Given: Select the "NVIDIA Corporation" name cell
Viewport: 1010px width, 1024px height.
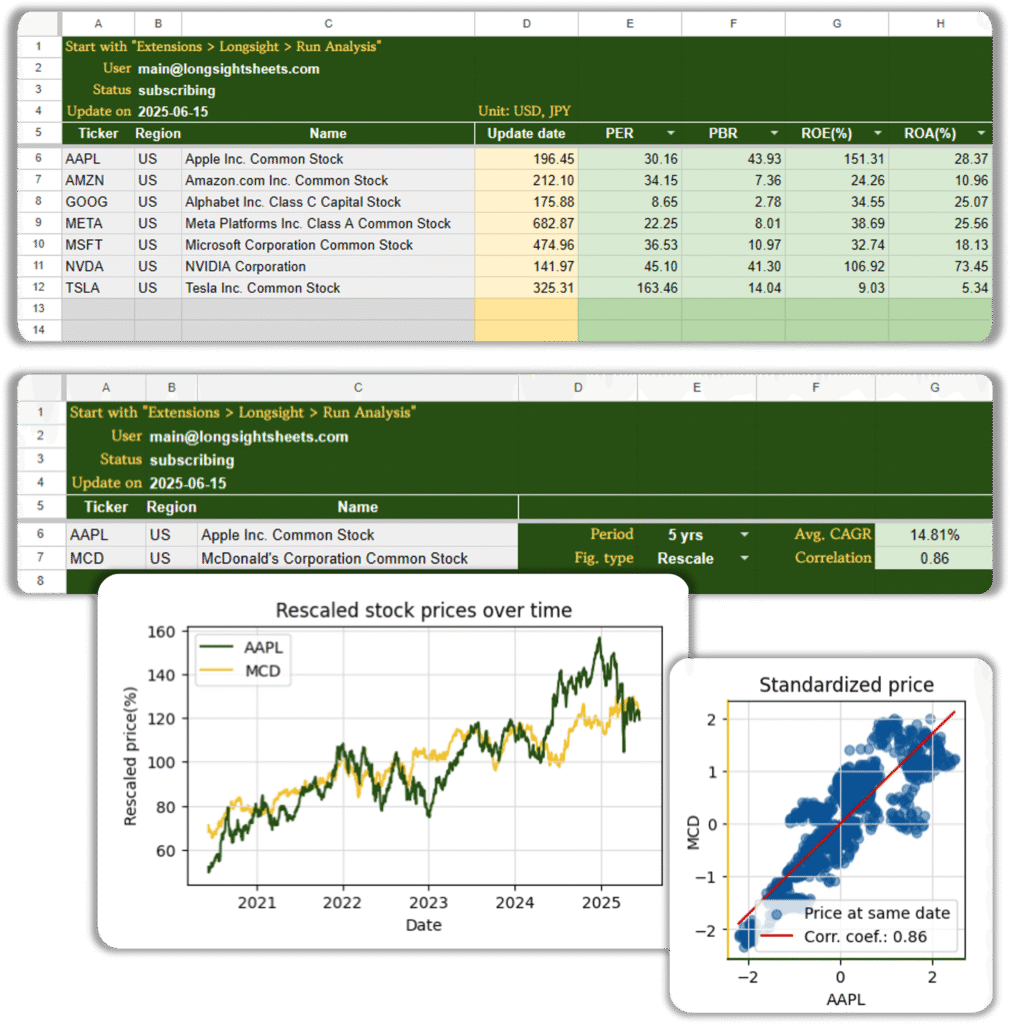Looking at the screenshot, I should [328, 266].
